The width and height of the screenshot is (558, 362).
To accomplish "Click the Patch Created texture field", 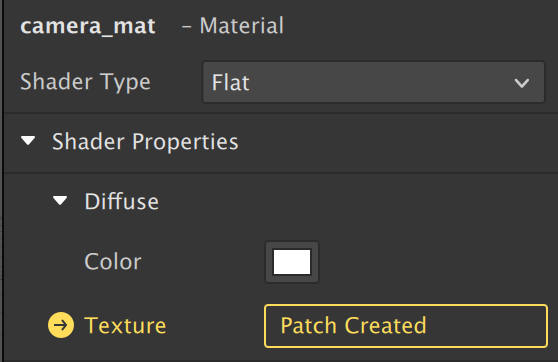I will pos(406,326).
